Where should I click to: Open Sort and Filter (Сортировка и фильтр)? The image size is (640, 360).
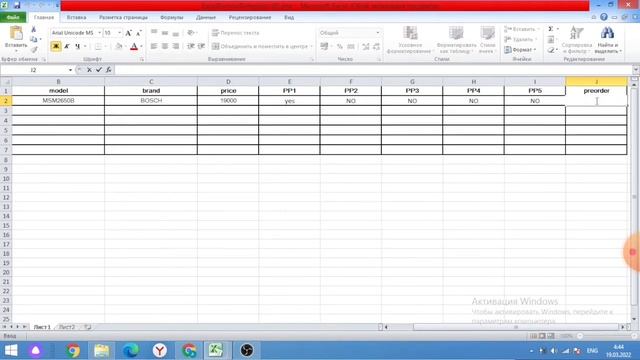[576, 40]
